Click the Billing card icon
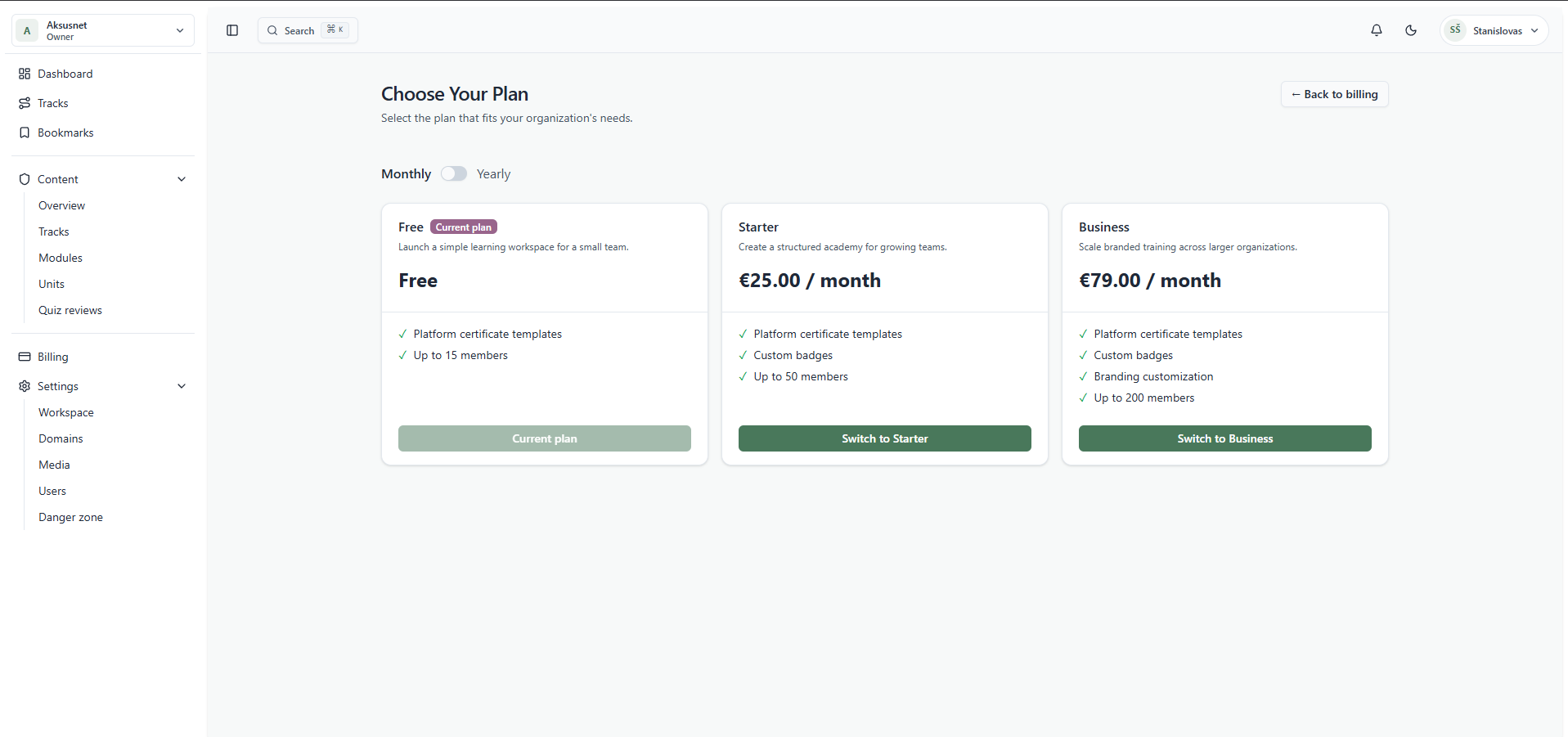 (25, 357)
